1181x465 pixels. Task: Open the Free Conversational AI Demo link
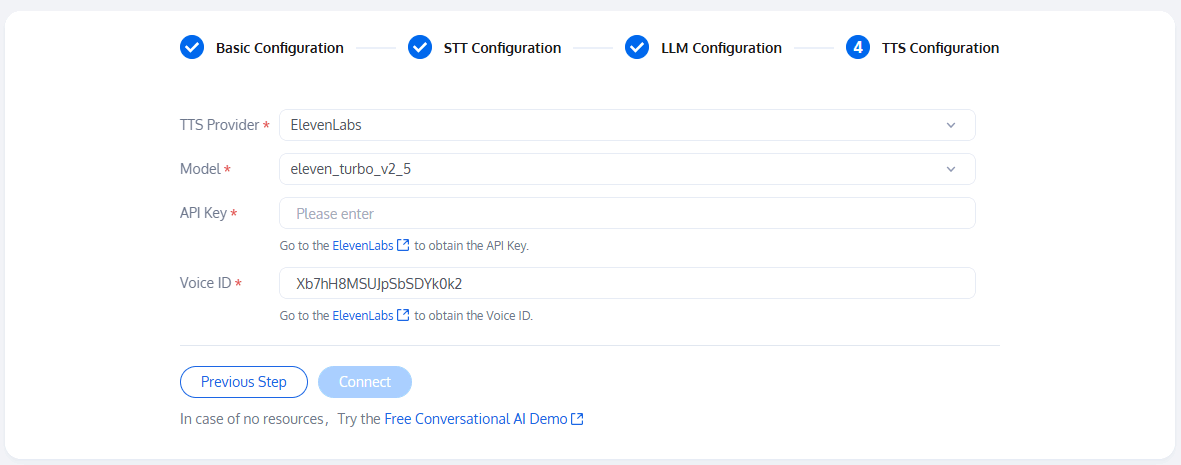475,419
